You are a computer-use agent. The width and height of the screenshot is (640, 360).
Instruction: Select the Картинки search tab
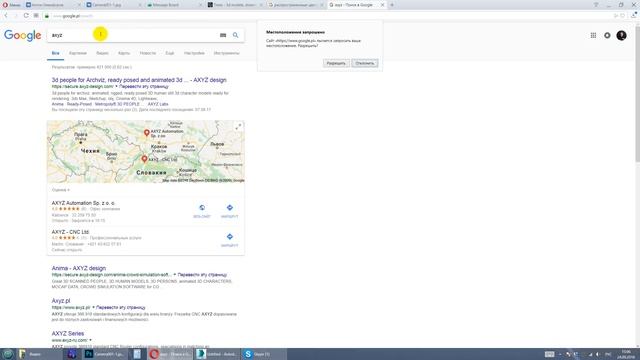click(x=78, y=53)
